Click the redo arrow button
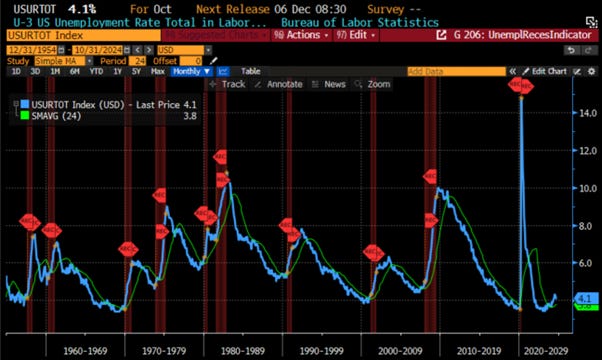 coord(588,50)
